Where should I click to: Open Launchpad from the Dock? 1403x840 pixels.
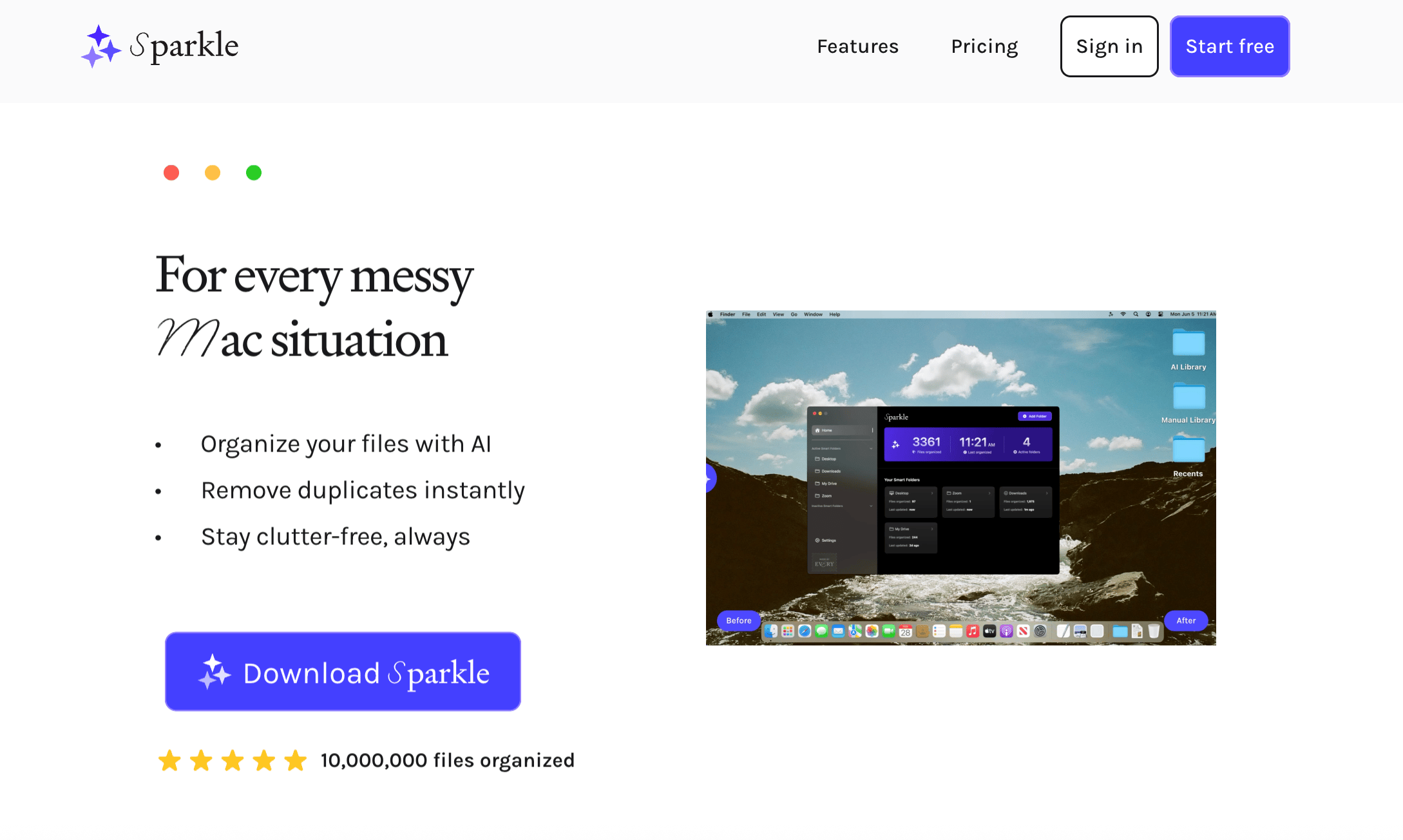[x=788, y=631]
